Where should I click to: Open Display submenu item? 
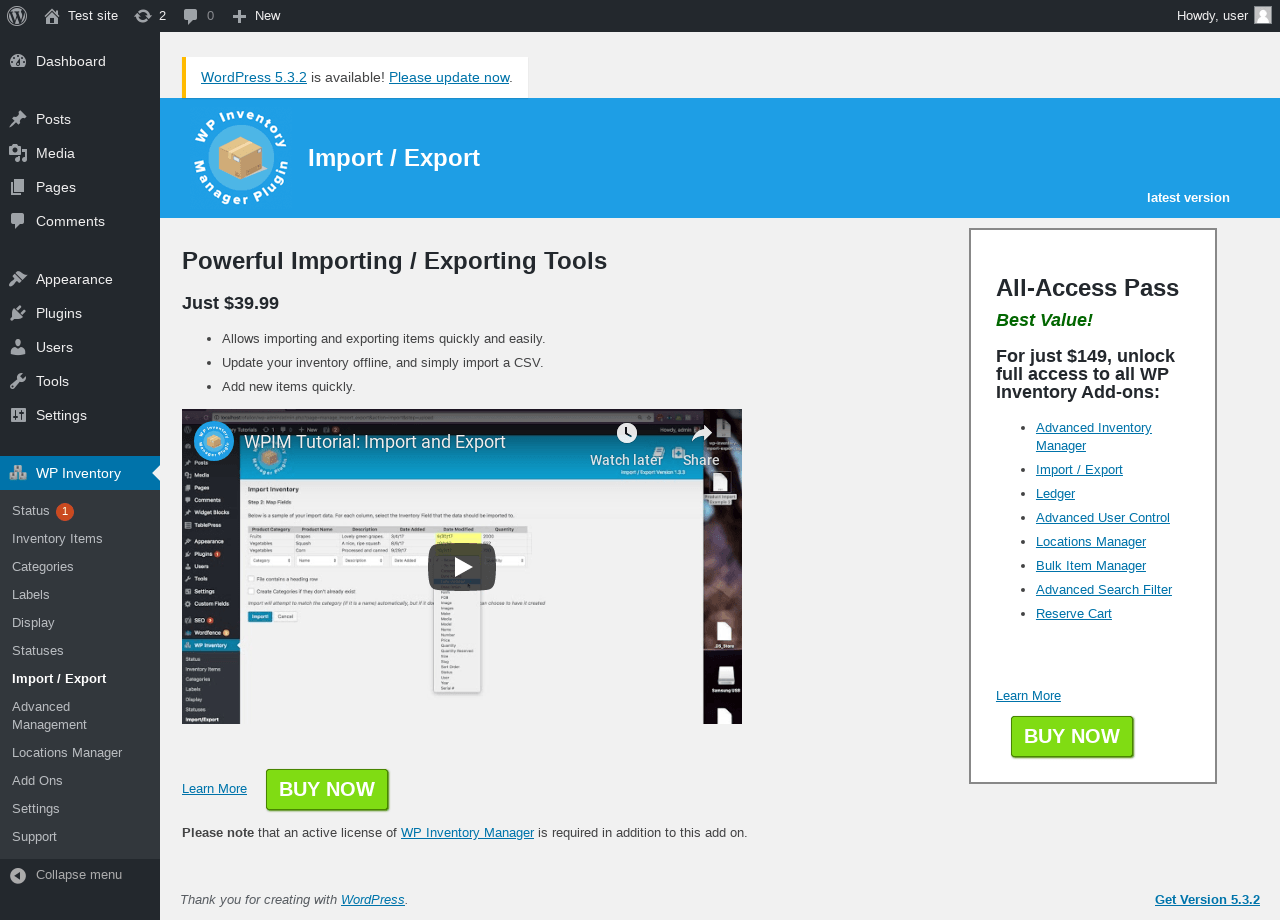pos(80,623)
